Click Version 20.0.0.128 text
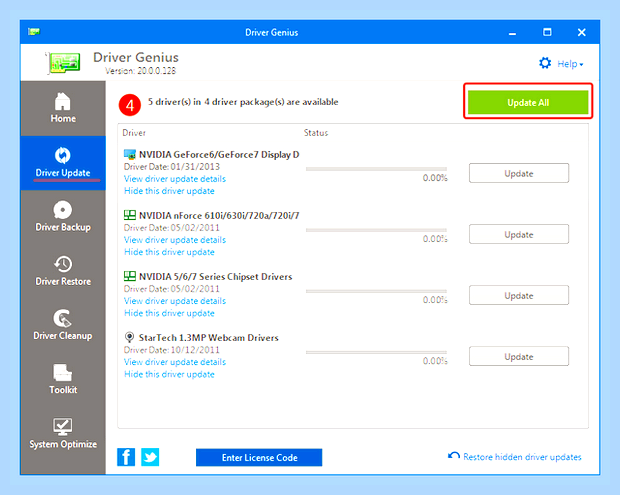 click(140, 71)
